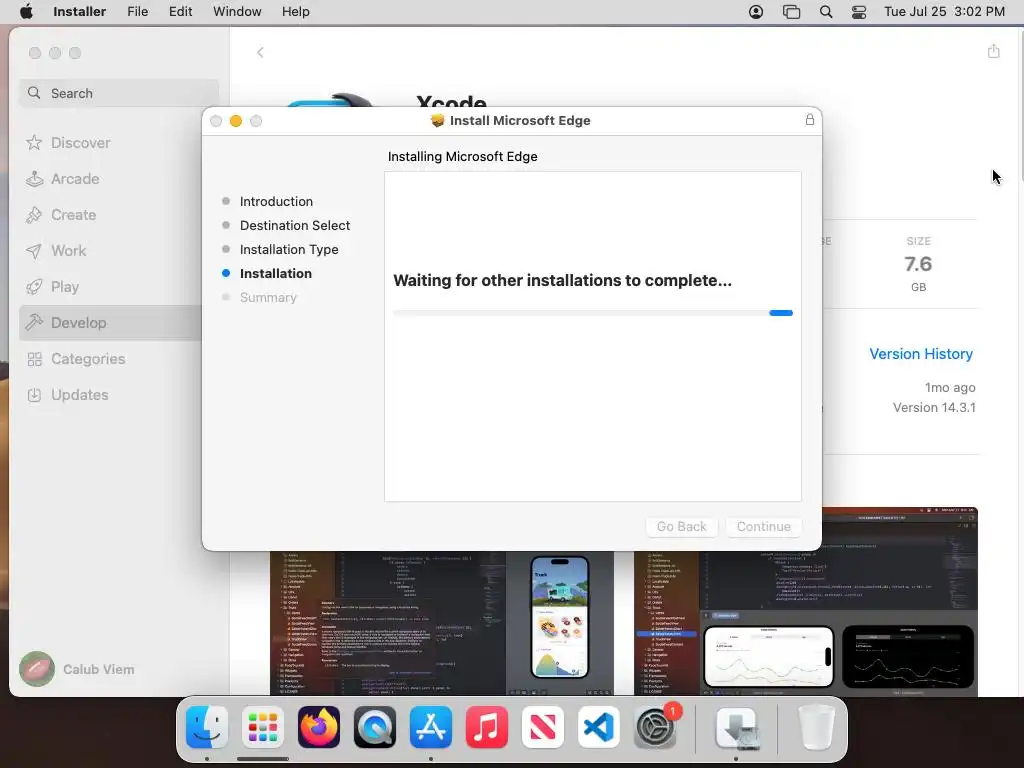Select Updates in App Store sidebar
This screenshot has height=768, width=1024.
pos(112,394)
